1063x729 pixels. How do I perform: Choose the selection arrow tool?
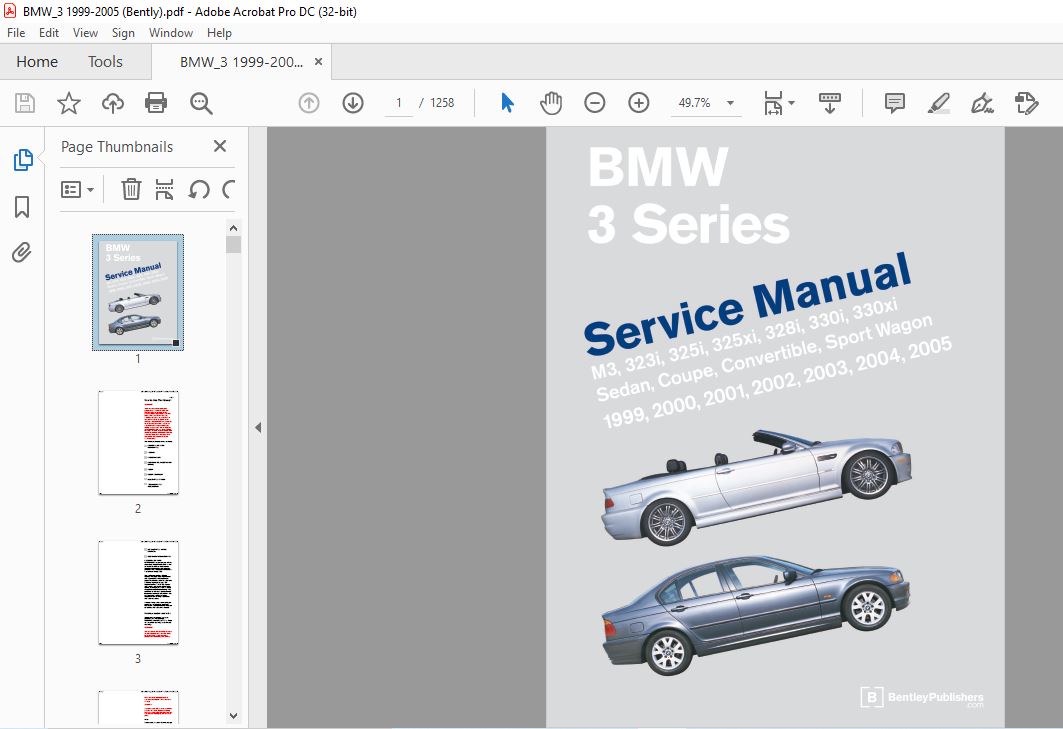(507, 103)
